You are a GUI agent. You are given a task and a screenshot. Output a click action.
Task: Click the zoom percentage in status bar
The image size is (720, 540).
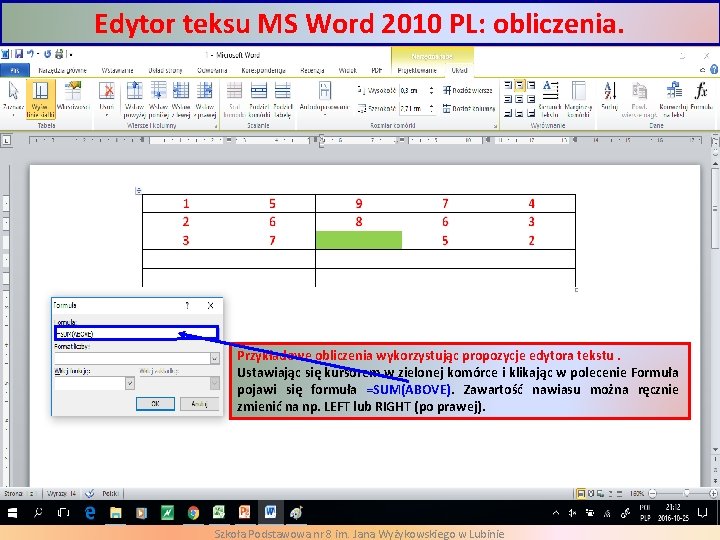636,494
